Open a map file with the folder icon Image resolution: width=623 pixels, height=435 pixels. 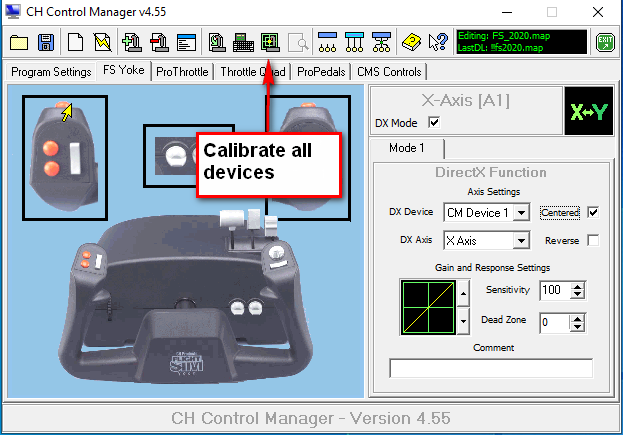tap(20, 42)
